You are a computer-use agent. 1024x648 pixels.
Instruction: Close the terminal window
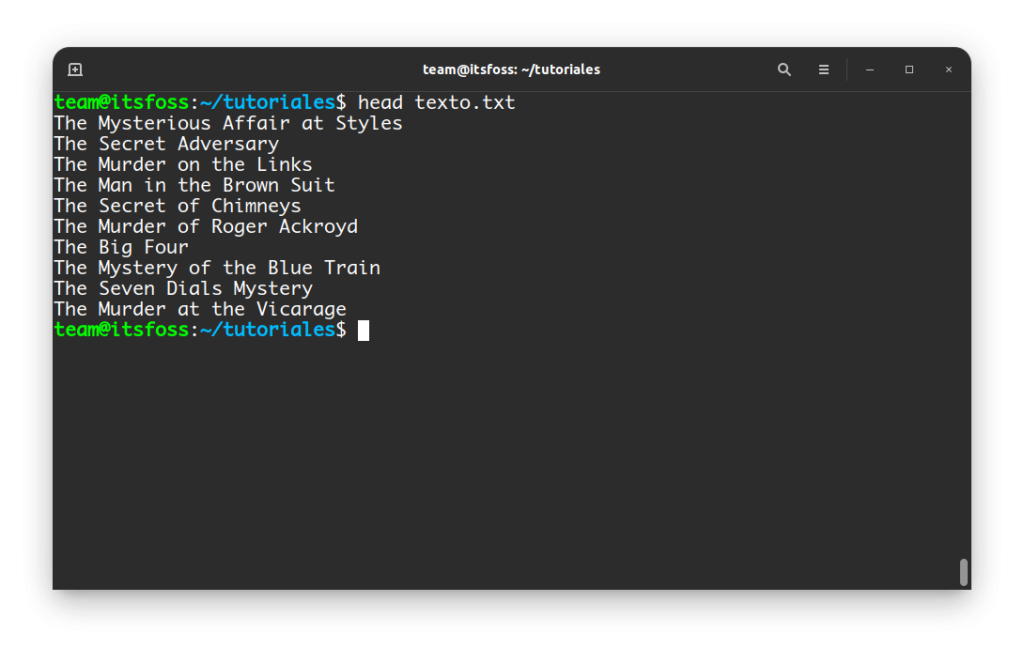point(948,69)
